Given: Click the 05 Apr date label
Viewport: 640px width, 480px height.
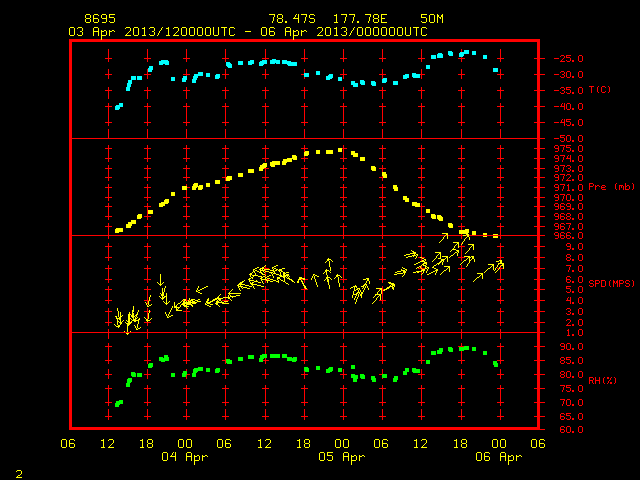Looking at the screenshot, I should tap(342, 457).
